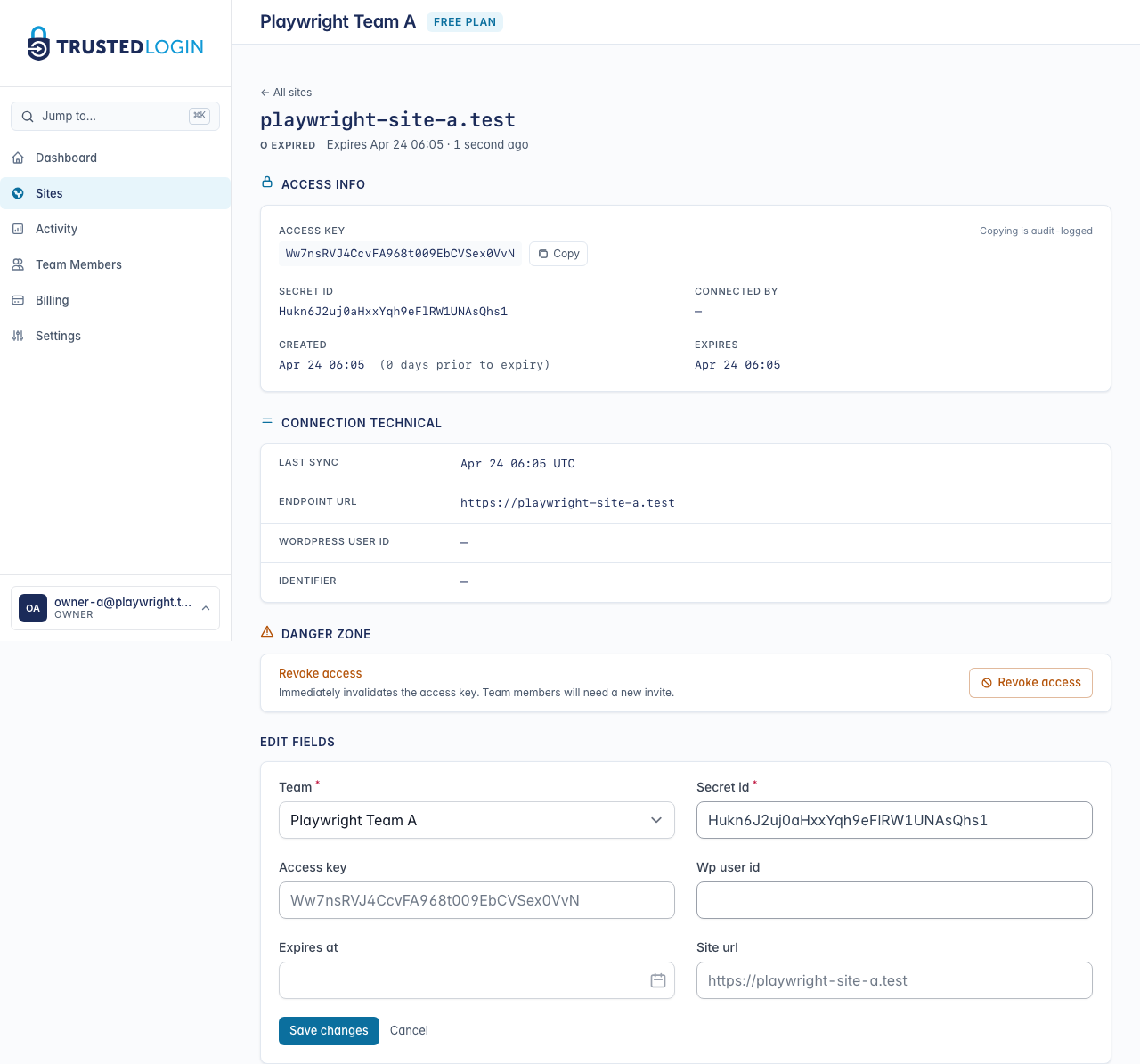Click the FREE PLAN badge
This screenshot has height=1064, width=1140.
(464, 21)
